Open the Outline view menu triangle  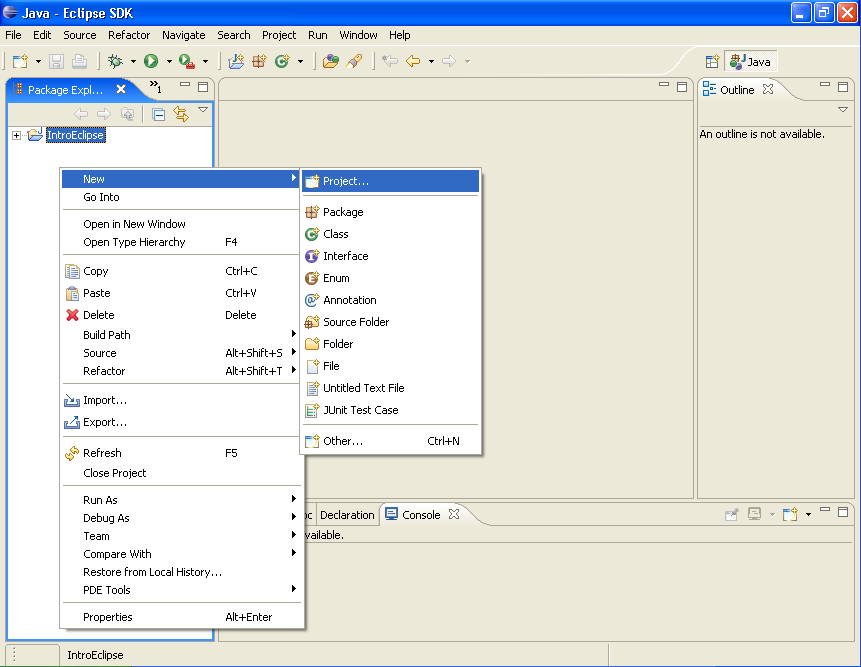click(x=843, y=110)
